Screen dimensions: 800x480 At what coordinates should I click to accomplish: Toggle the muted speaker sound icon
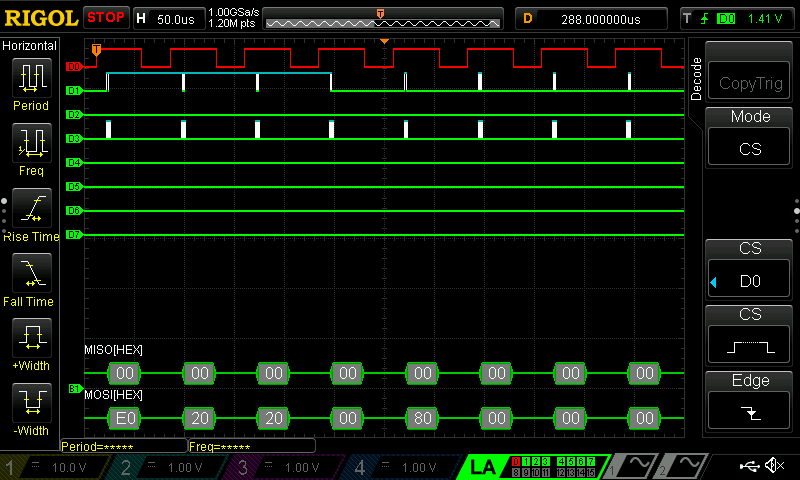(x=773, y=466)
